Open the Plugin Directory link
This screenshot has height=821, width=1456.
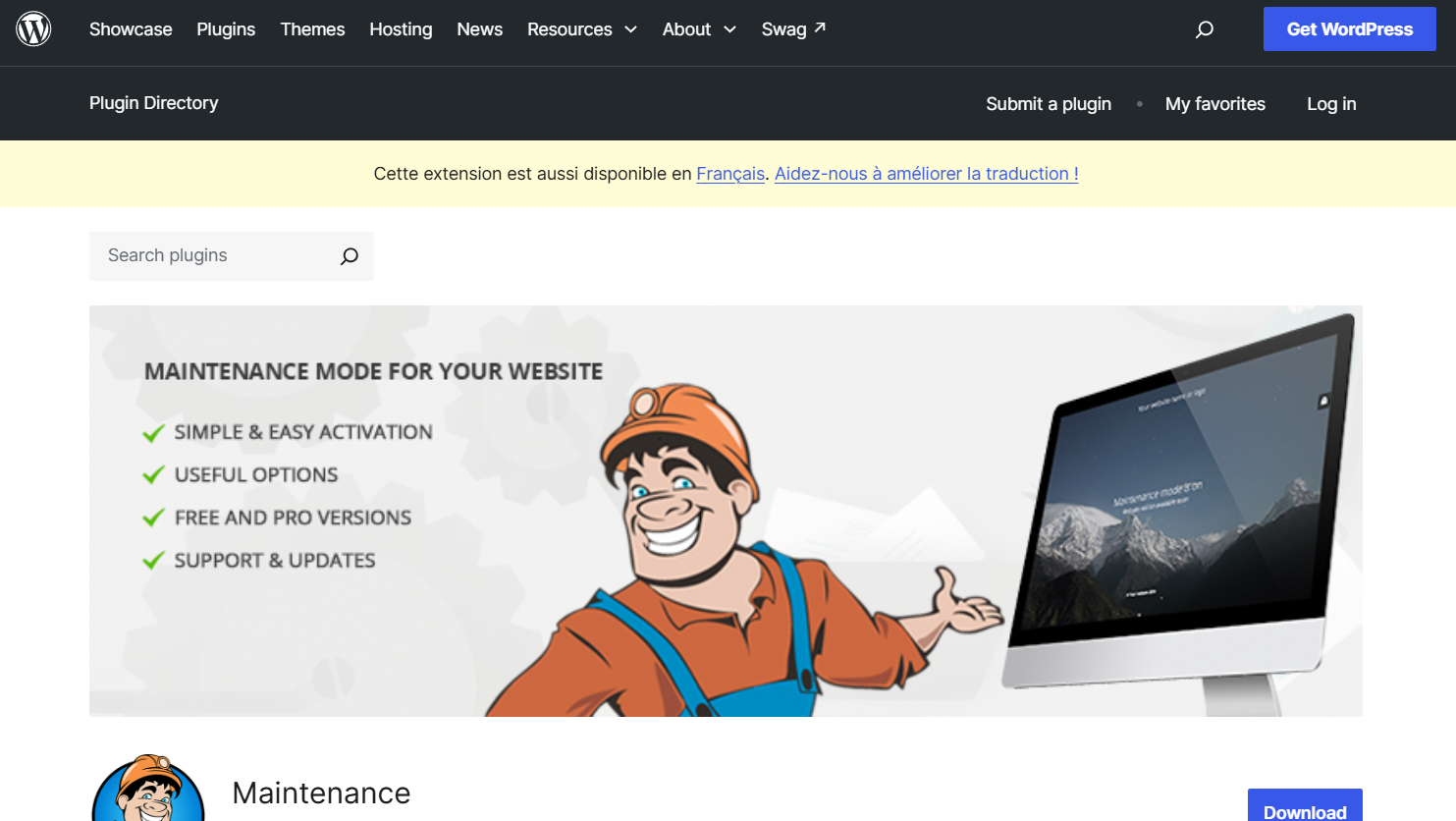point(154,103)
